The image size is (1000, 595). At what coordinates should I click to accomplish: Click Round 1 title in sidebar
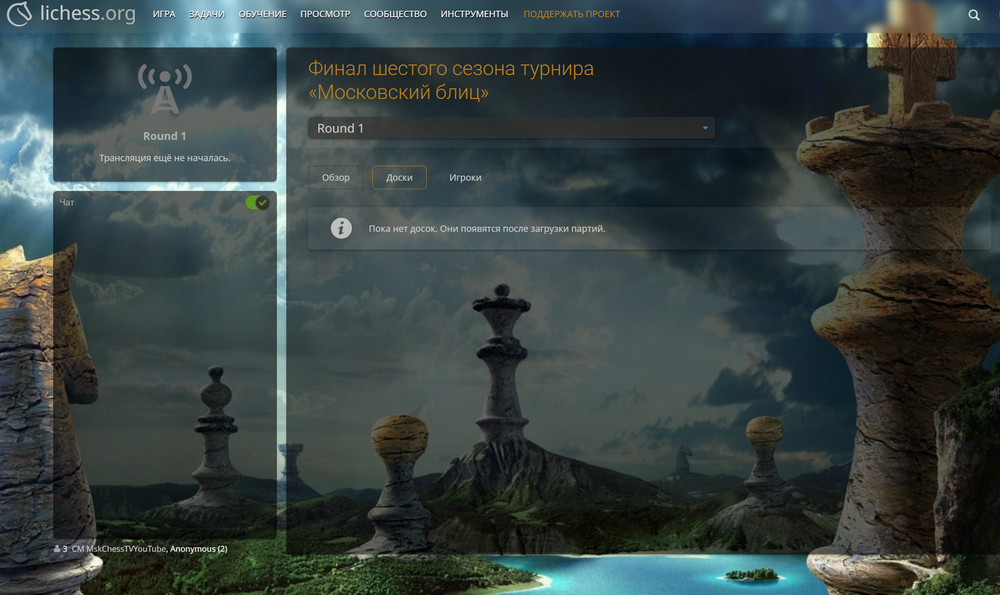(x=165, y=136)
